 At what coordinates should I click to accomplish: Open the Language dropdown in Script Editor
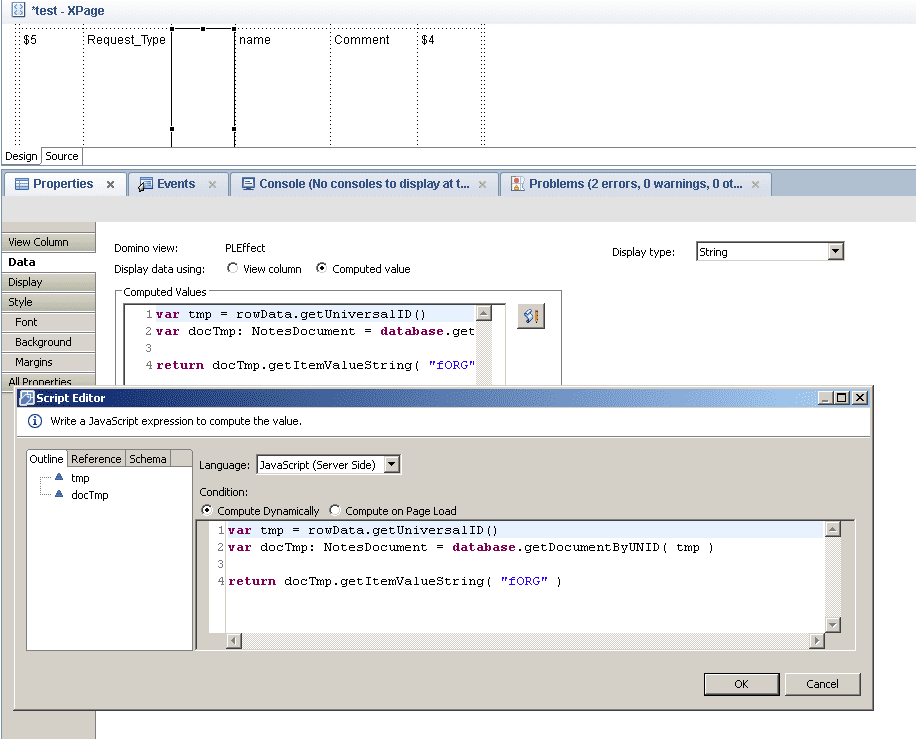tap(392, 464)
